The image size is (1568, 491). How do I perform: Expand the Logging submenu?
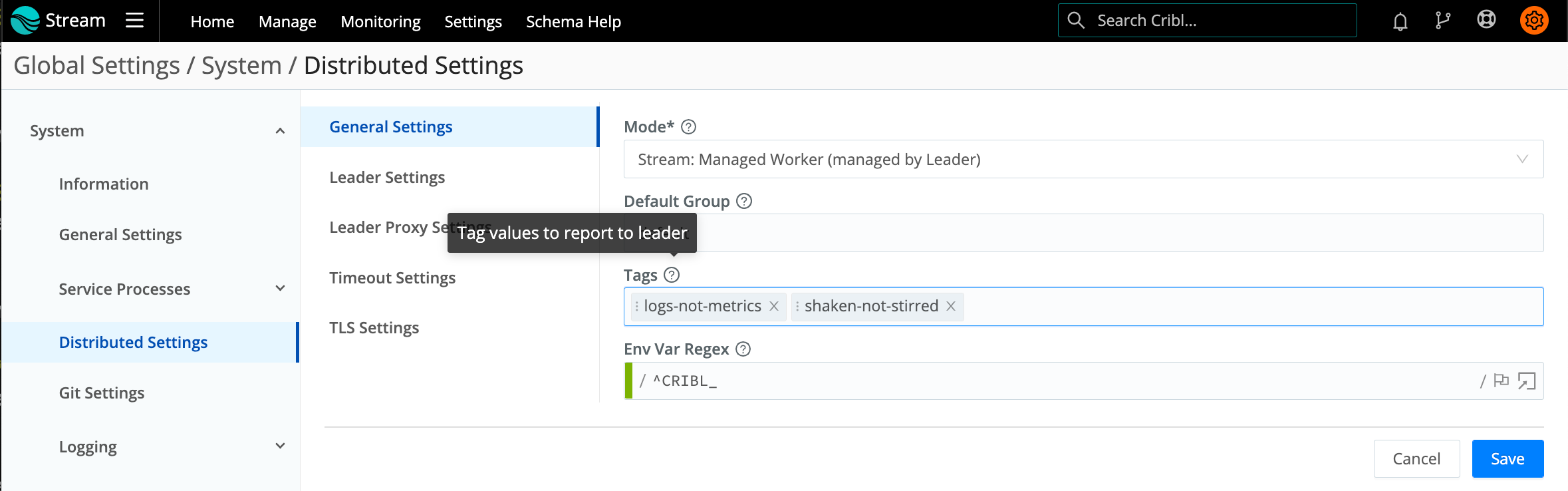[x=281, y=446]
